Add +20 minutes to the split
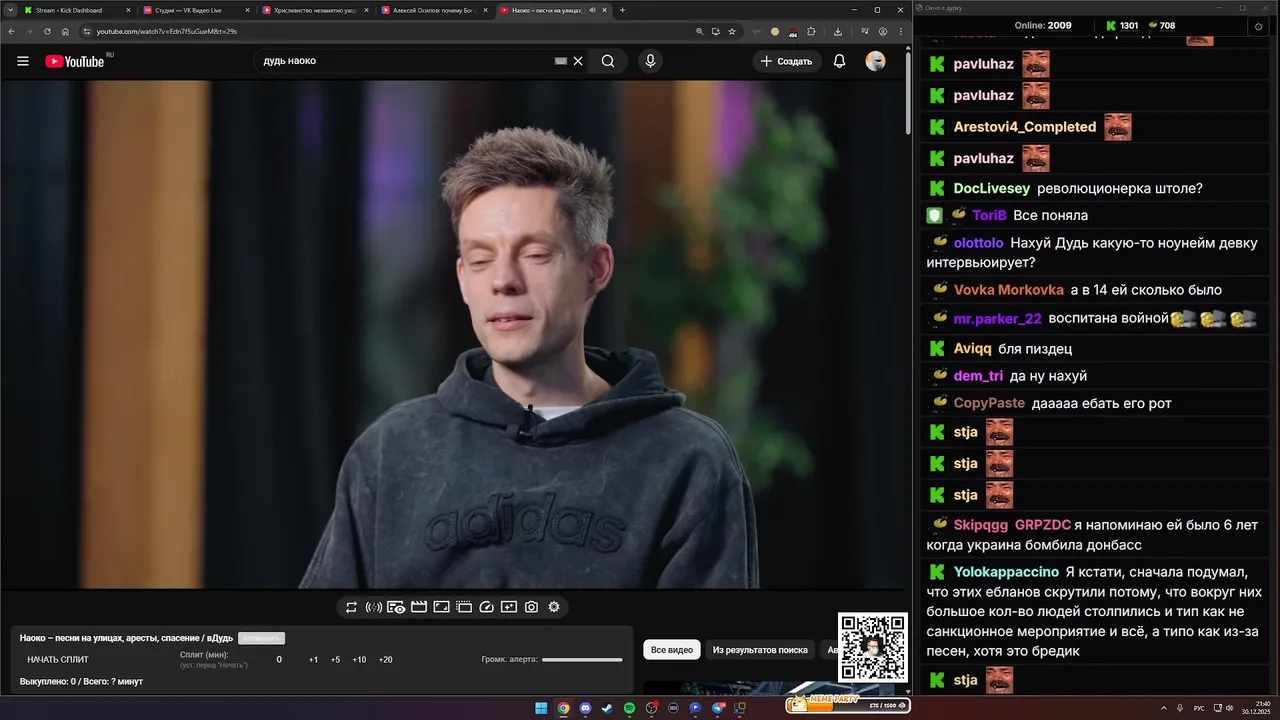The image size is (1280, 720). click(x=385, y=660)
